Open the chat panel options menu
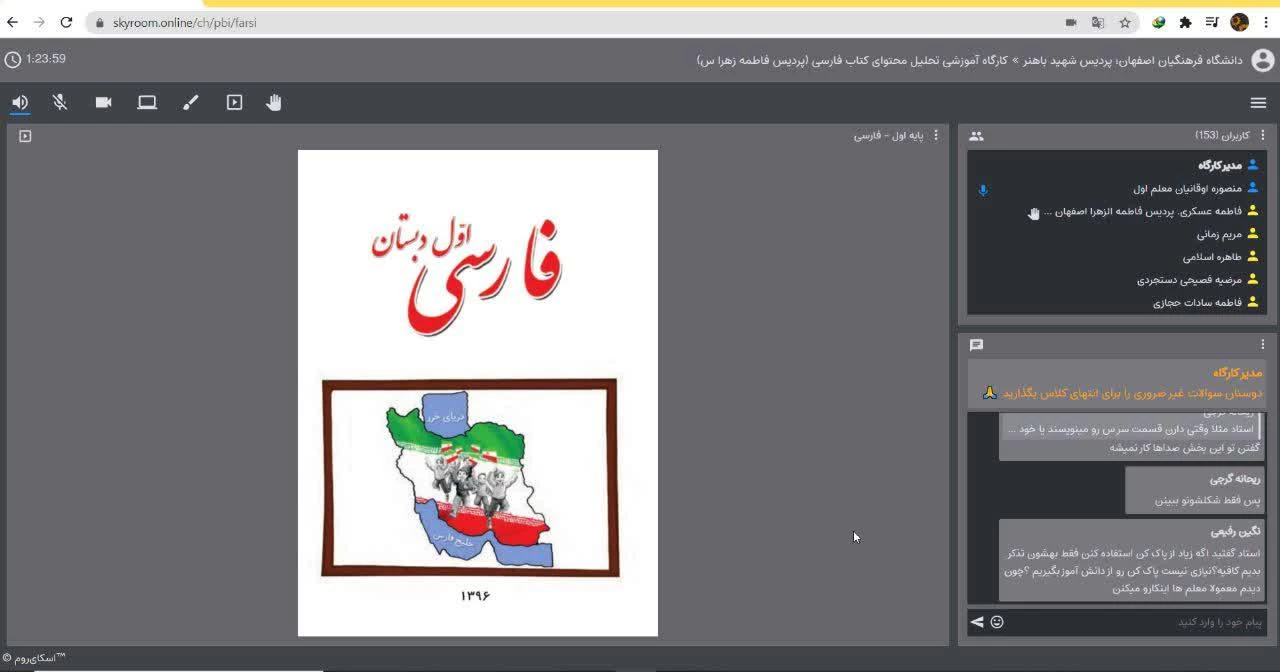 point(1262,345)
